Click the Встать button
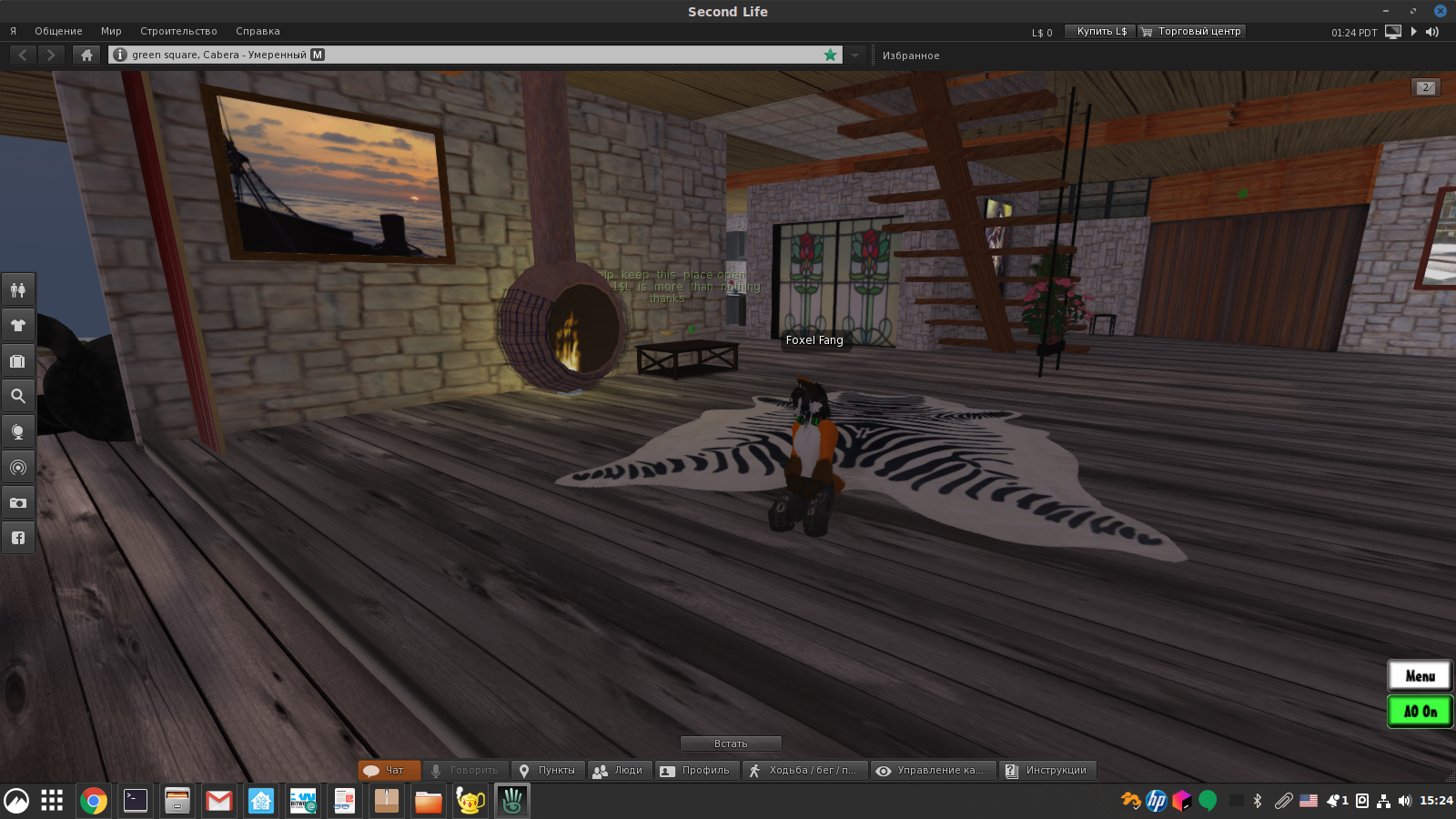 pyautogui.click(x=731, y=743)
